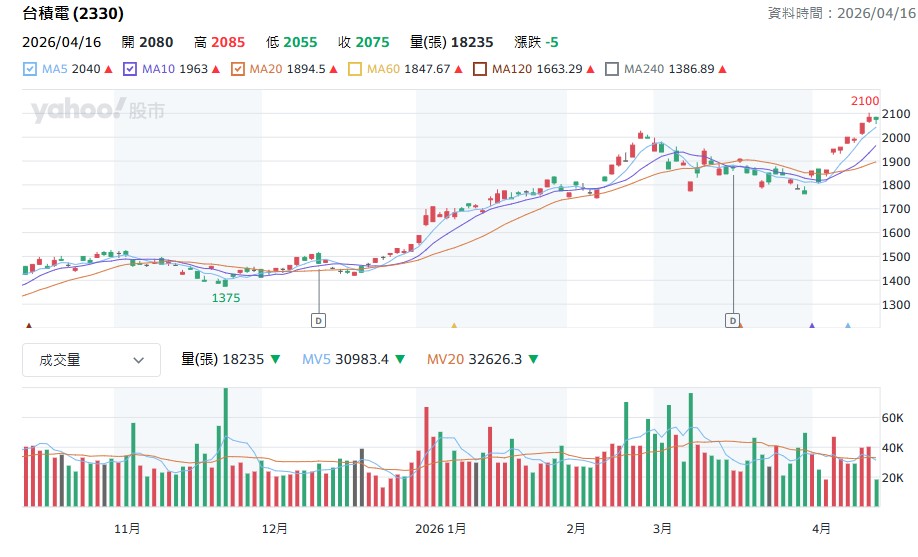Click the purple triangle marker near April
Image resolution: width=918 pixels, height=557 pixels.
[x=811, y=325]
